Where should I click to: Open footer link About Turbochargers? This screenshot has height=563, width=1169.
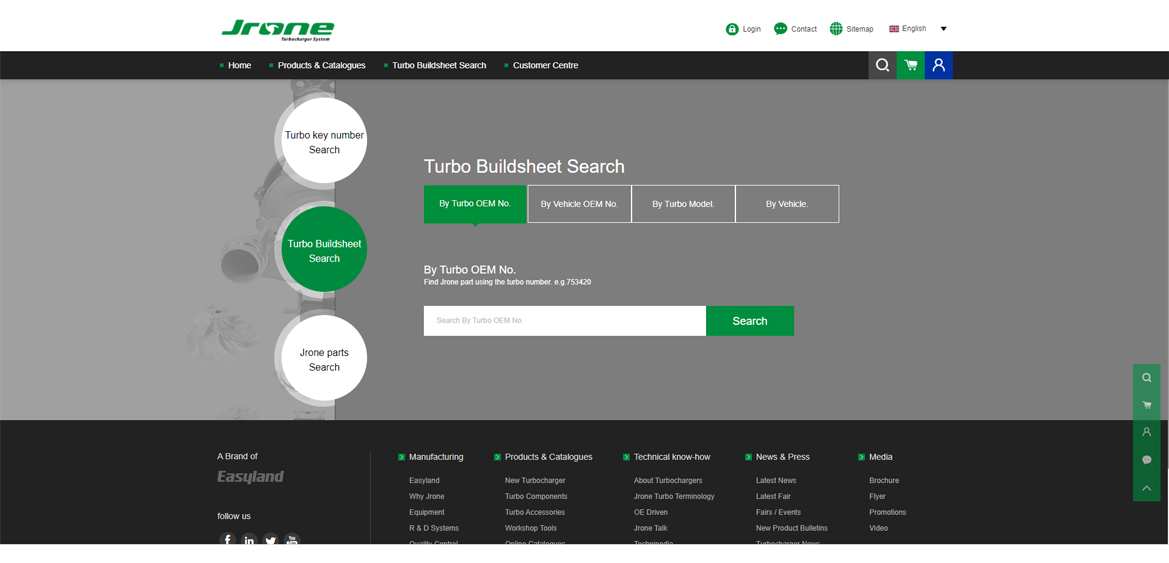[668, 481]
